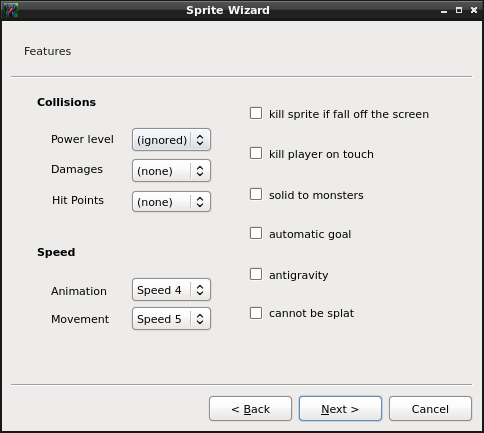Minimize the Sprite Wizard window

tap(444, 11)
